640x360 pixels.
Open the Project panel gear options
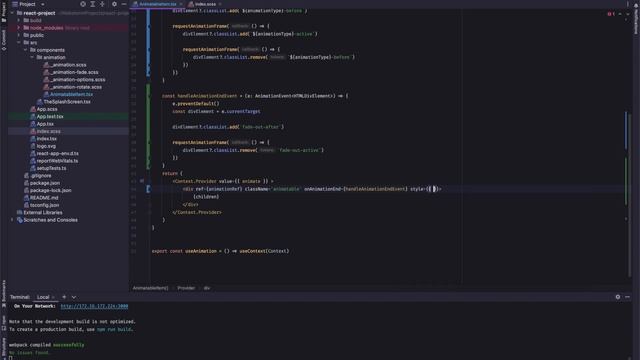coord(114,4)
